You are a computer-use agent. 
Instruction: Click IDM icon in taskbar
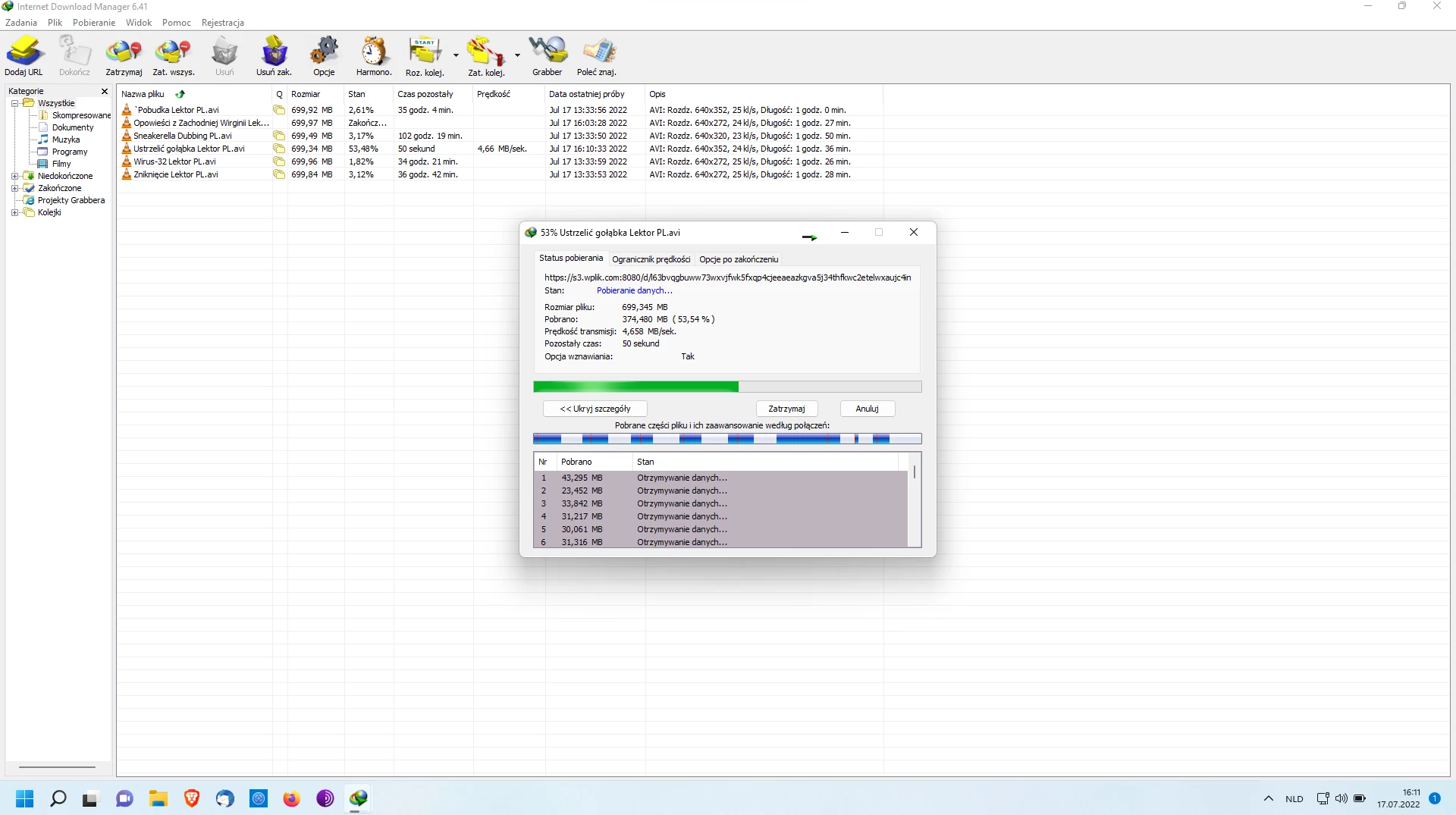359,798
